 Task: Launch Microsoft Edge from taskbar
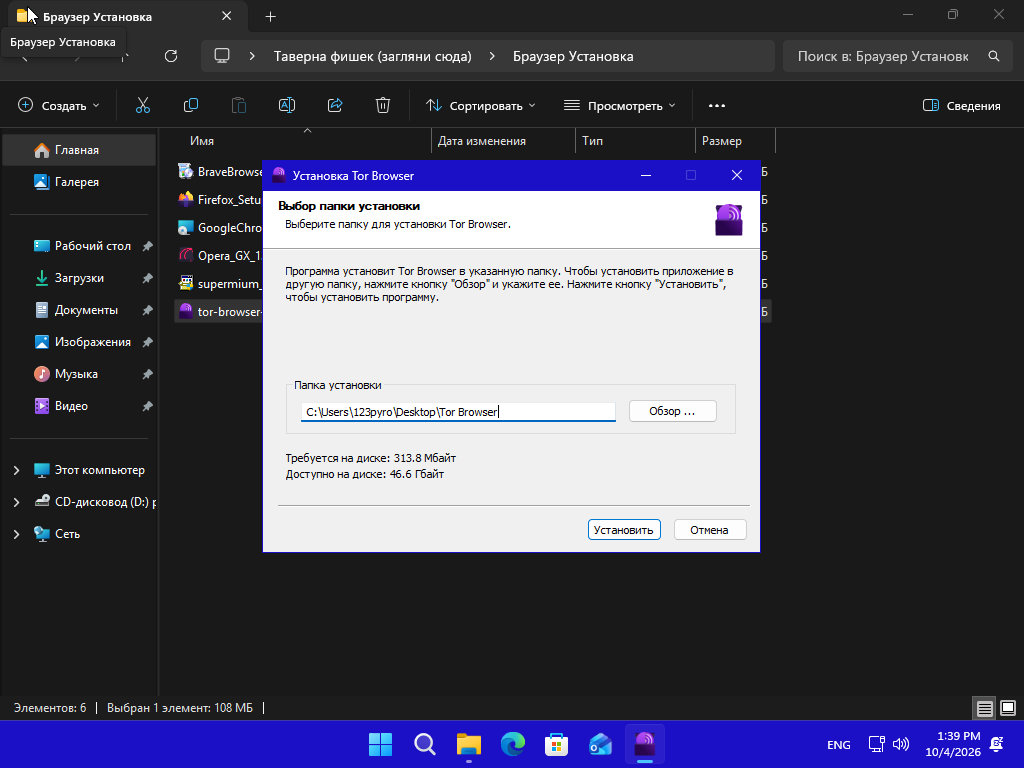513,744
